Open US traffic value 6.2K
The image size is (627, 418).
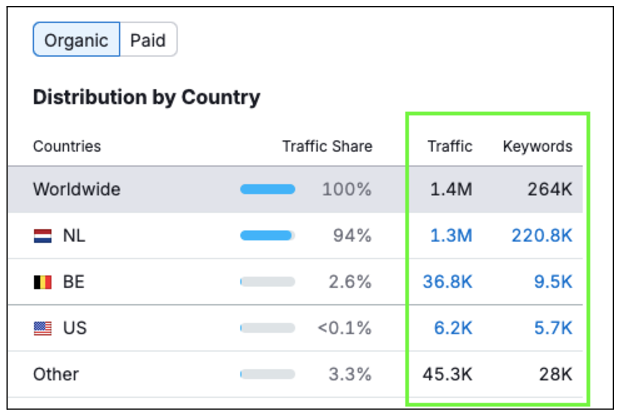pos(452,328)
